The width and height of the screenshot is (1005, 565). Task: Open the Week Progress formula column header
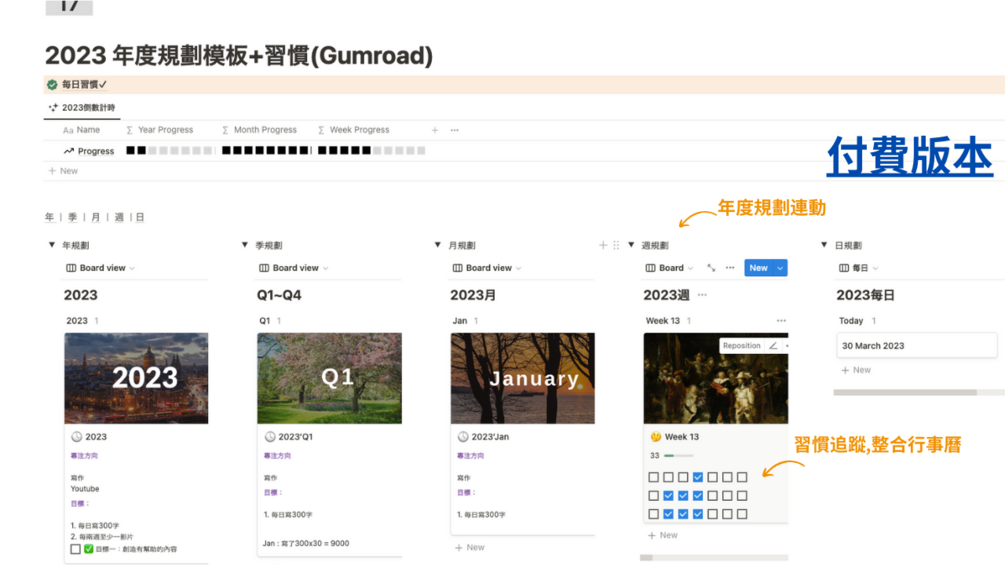354,130
